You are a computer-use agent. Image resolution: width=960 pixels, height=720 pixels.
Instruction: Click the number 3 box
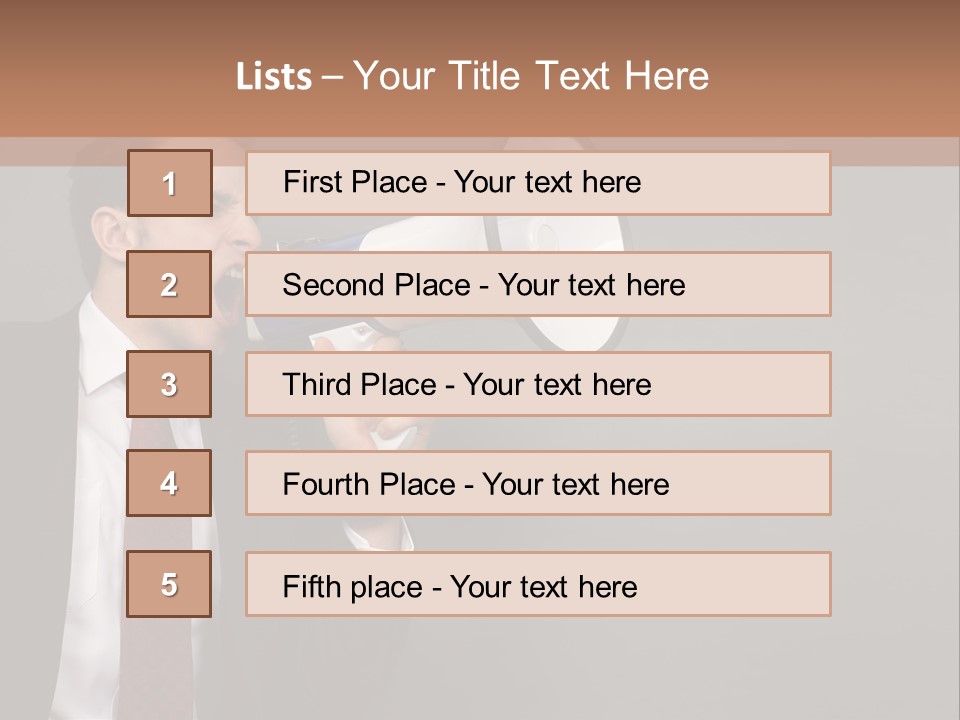pos(169,384)
